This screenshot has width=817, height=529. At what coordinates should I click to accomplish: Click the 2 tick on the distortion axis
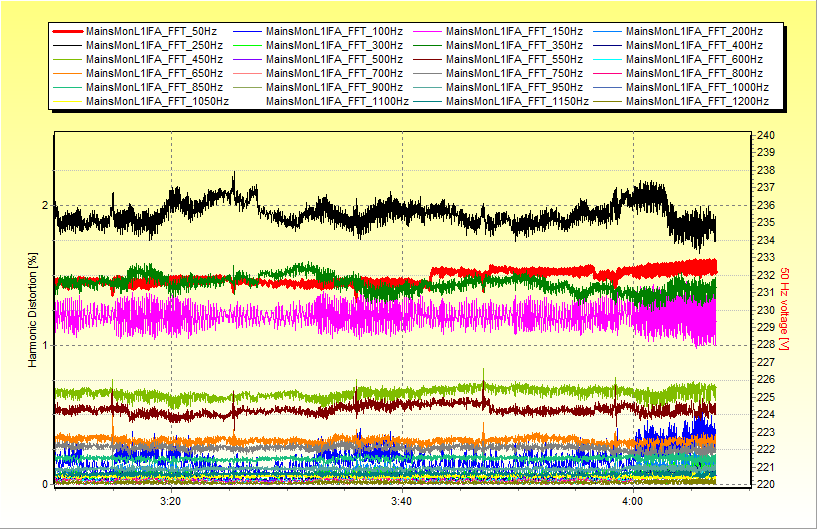point(44,205)
